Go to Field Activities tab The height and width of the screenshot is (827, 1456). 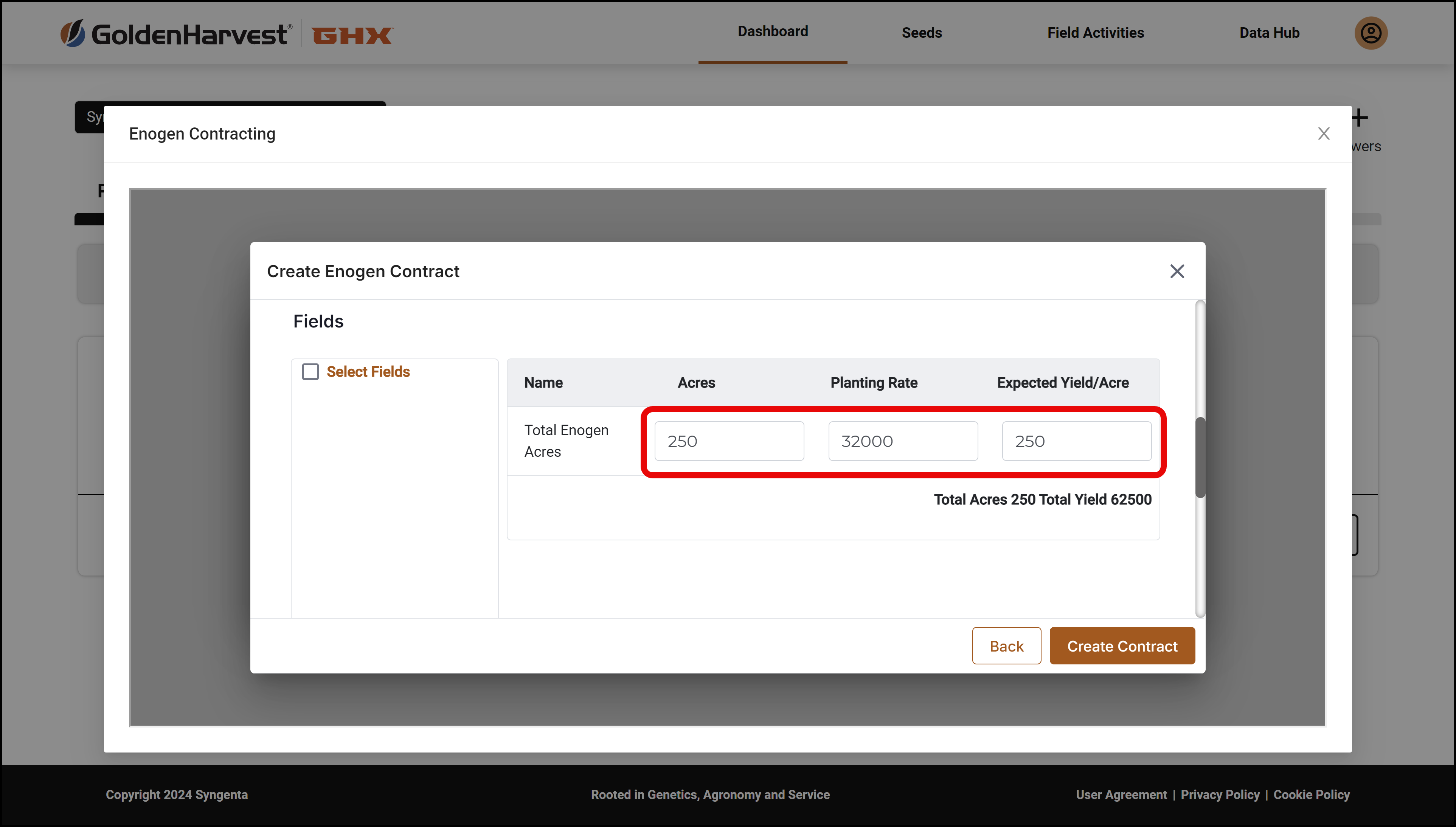click(x=1096, y=33)
